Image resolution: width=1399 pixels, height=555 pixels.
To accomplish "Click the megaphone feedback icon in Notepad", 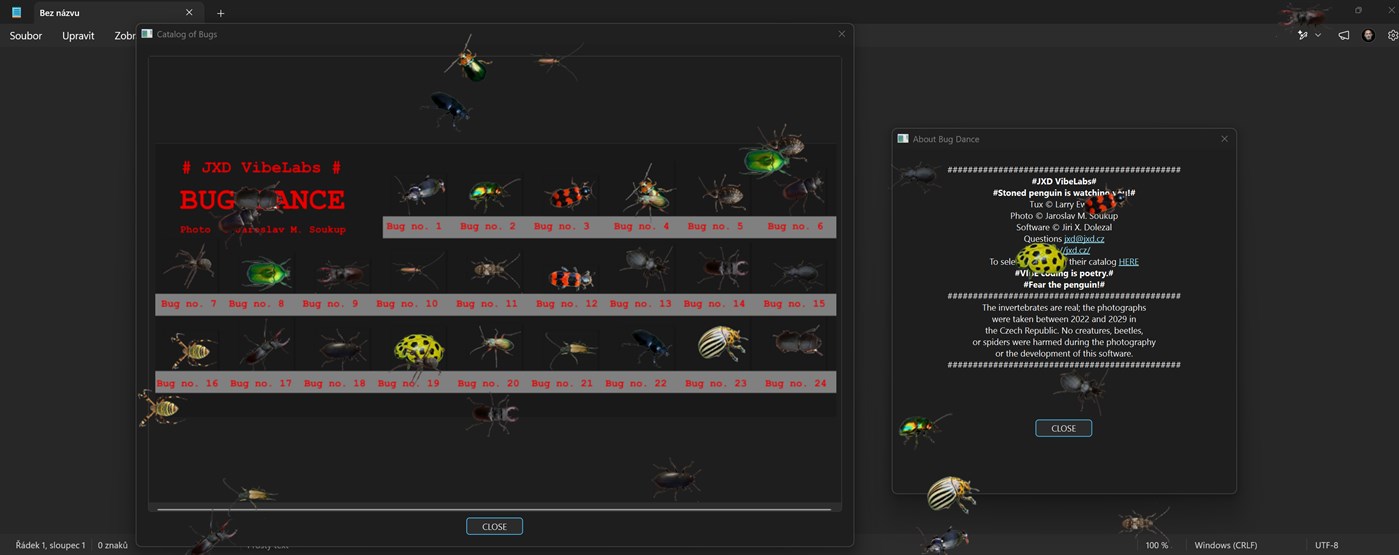I will (x=1343, y=35).
